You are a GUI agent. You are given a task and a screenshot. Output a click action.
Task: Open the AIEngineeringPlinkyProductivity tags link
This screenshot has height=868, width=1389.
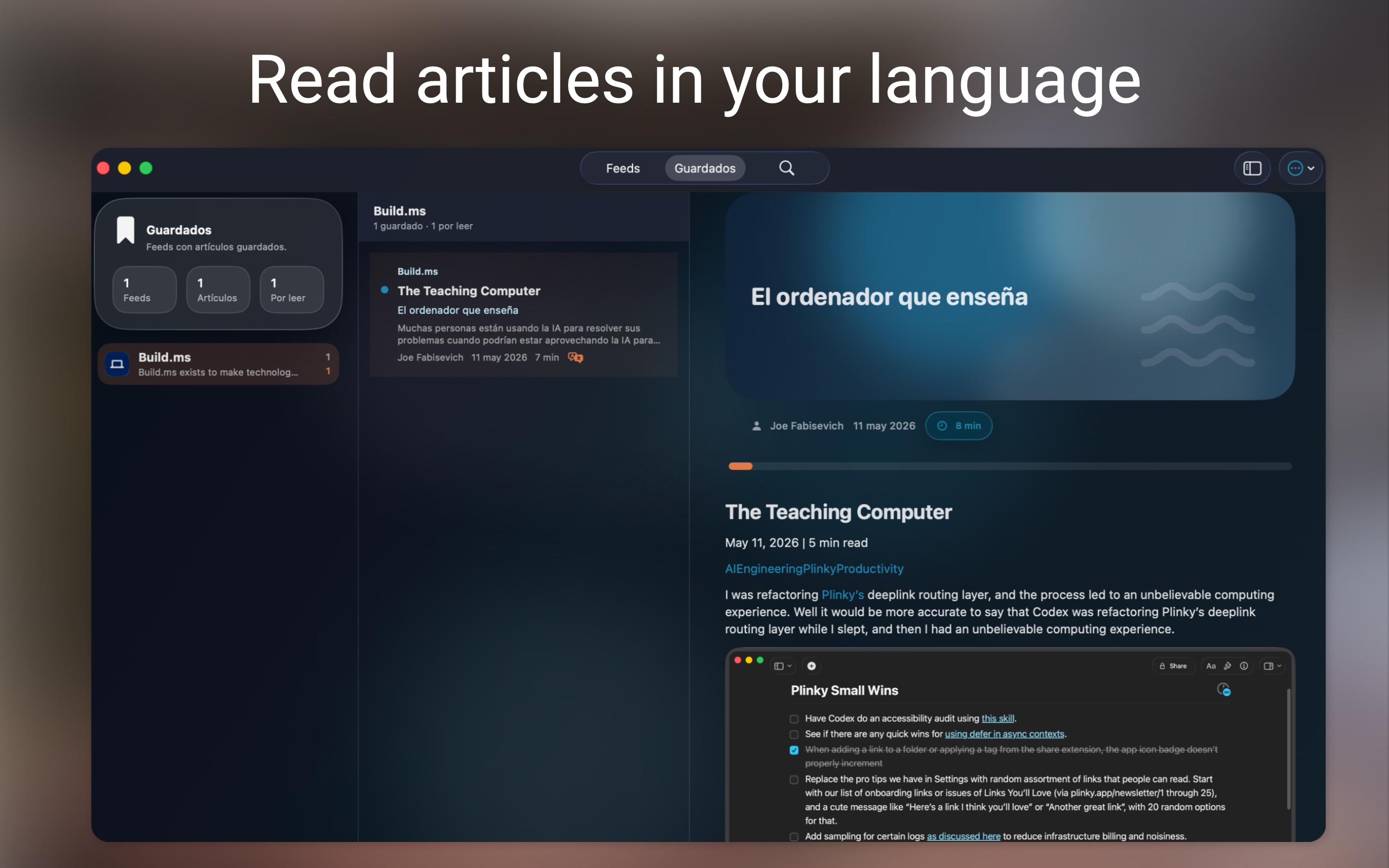click(814, 569)
